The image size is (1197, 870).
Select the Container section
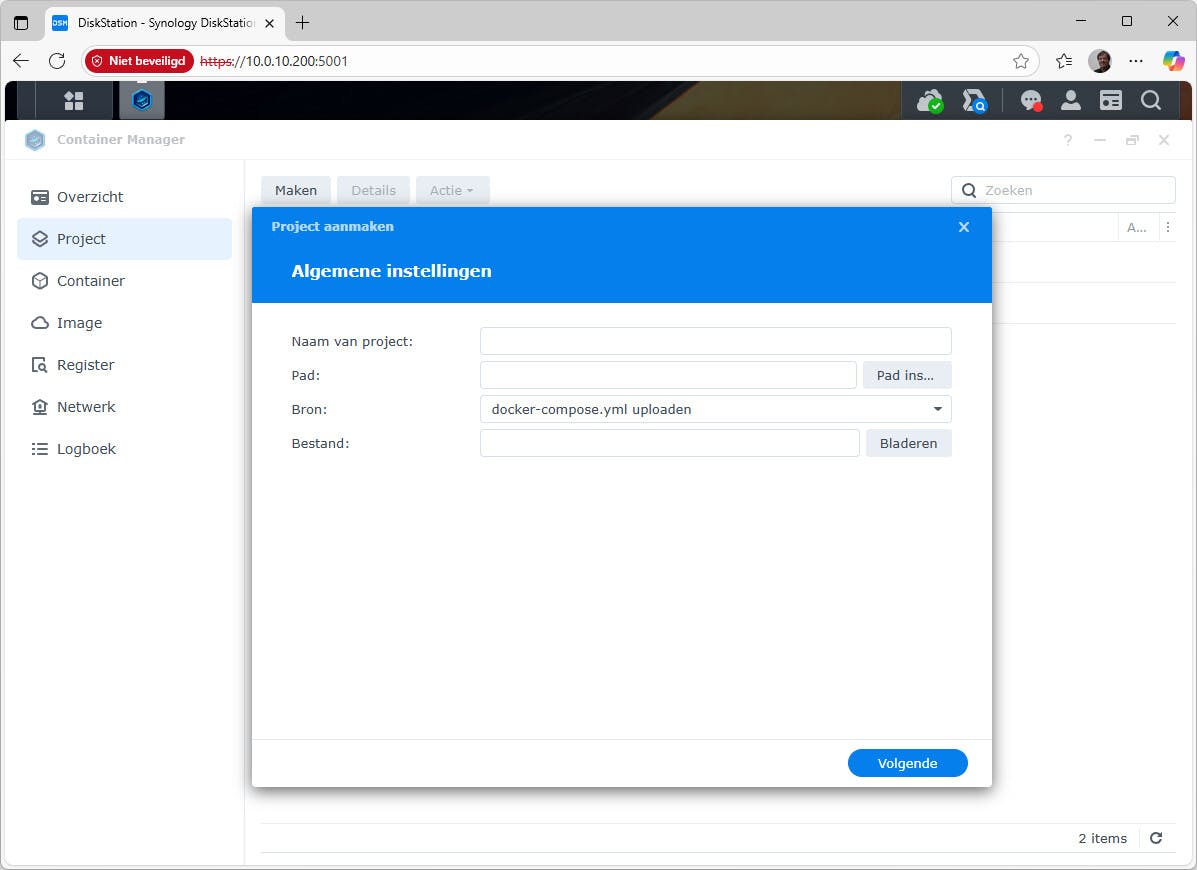pos(90,281)
